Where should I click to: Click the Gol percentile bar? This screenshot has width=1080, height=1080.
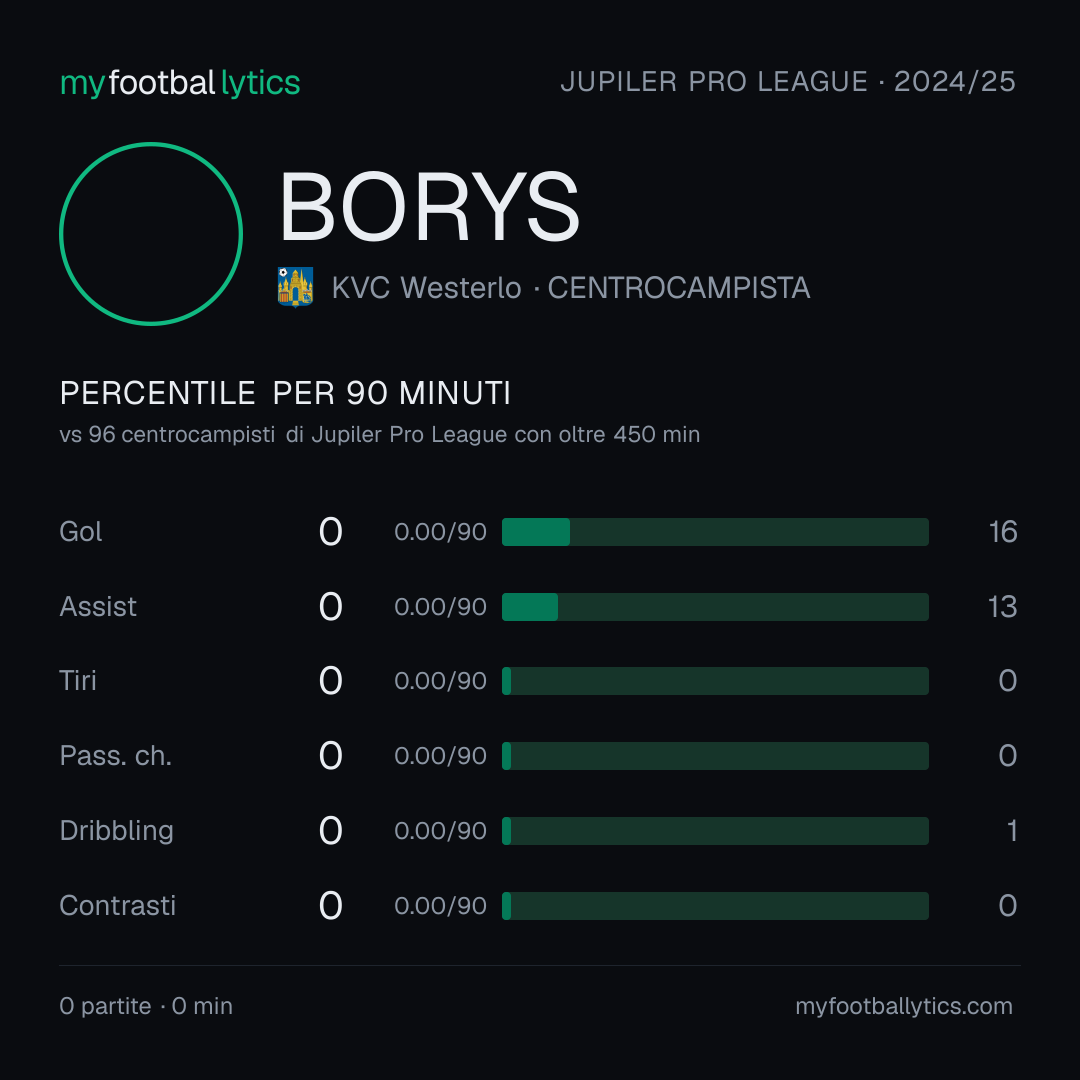[x=715, y=532]
